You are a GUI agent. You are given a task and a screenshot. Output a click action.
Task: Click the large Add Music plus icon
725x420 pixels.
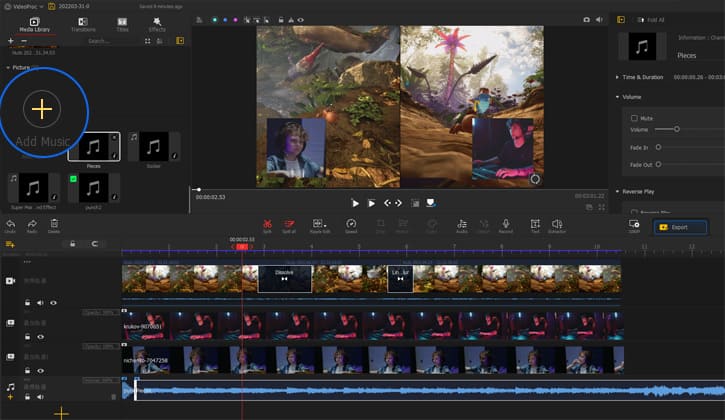pyautogui.click(x=41, y=108)
